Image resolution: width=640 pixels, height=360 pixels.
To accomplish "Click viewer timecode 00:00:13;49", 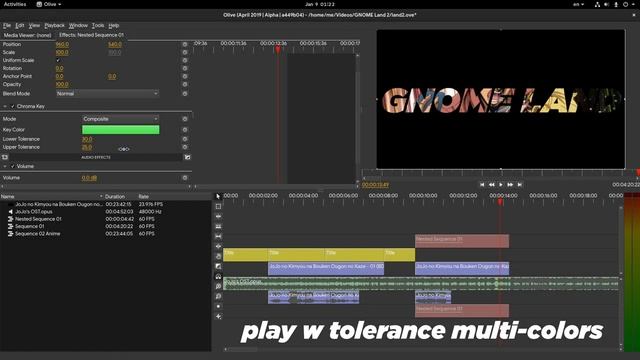I will tap(375, 185).
